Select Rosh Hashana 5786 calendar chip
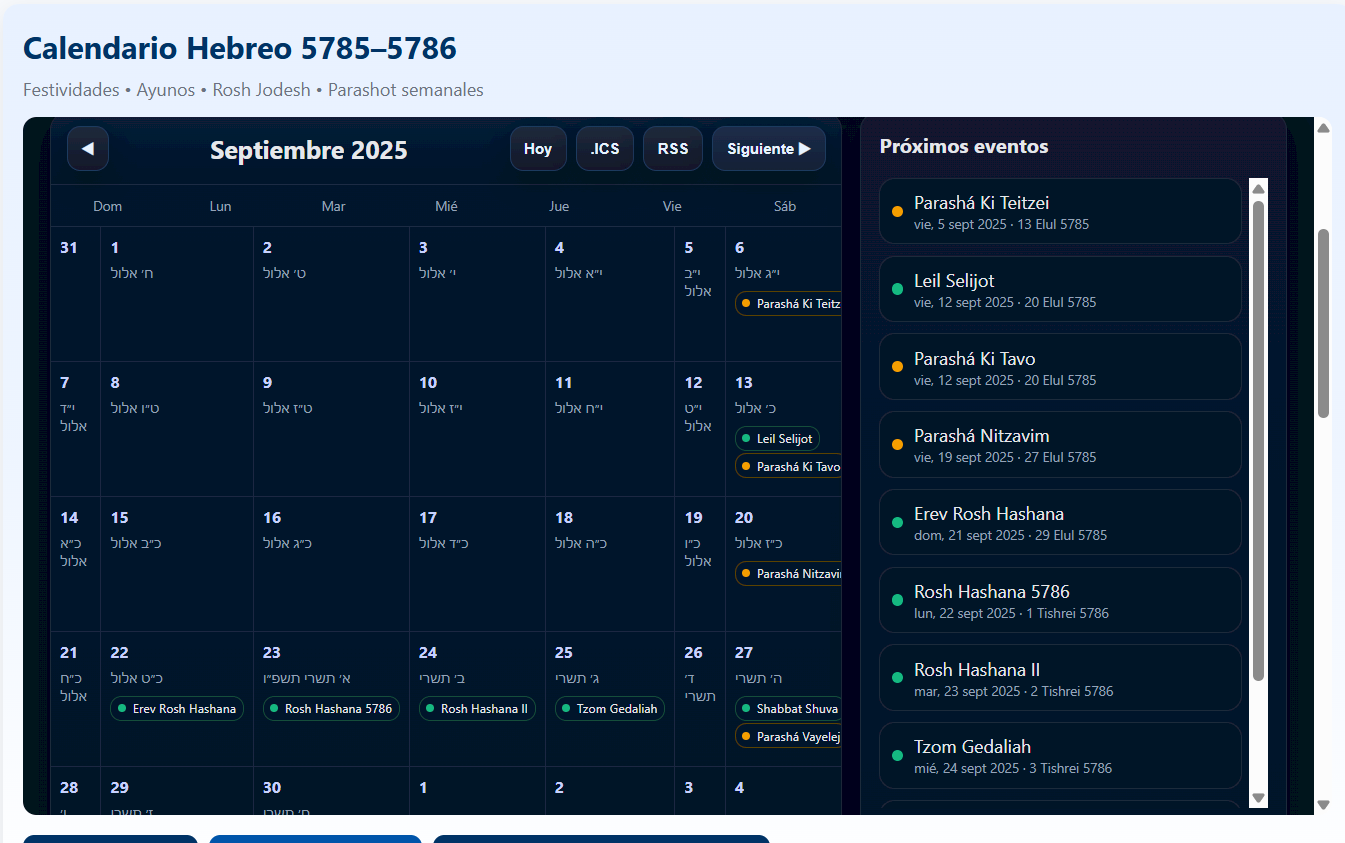 point(331,709)
